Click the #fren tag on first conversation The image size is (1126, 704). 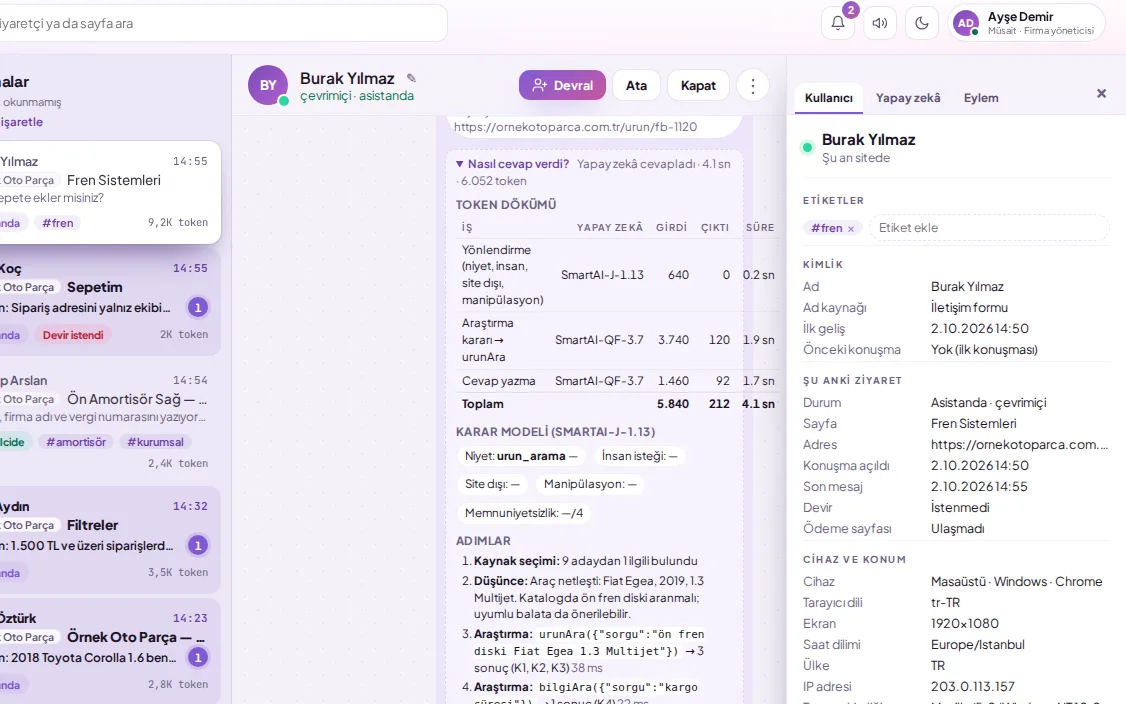pos(57,223)
